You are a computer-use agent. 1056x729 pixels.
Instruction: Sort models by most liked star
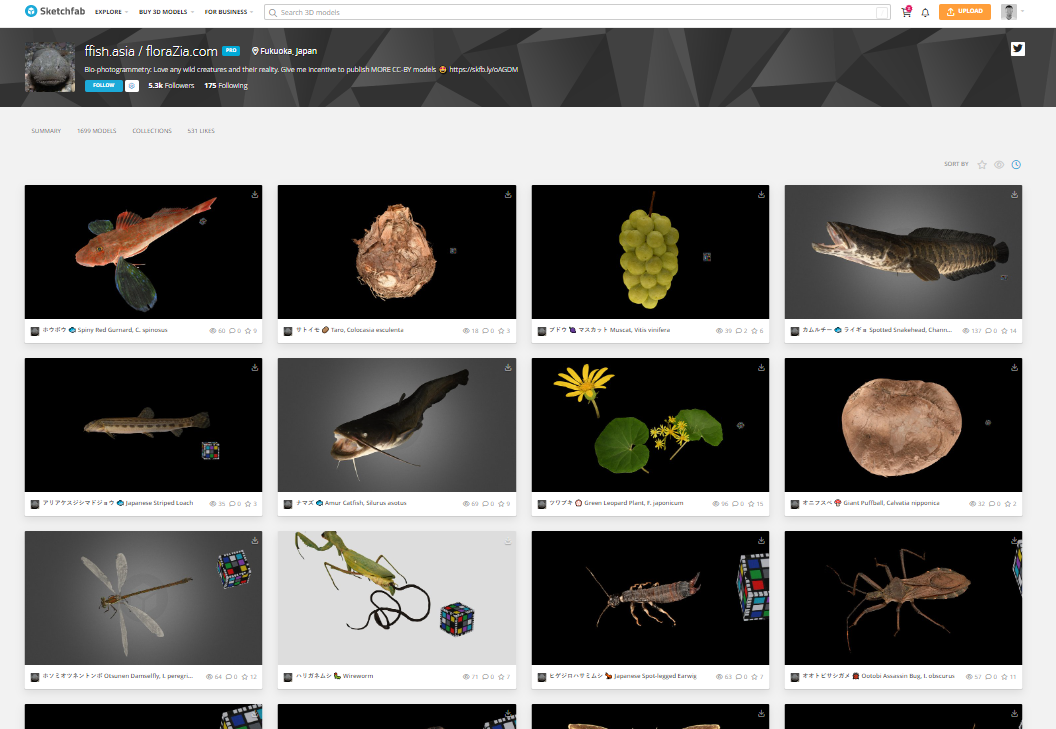[x=982, y=164]
